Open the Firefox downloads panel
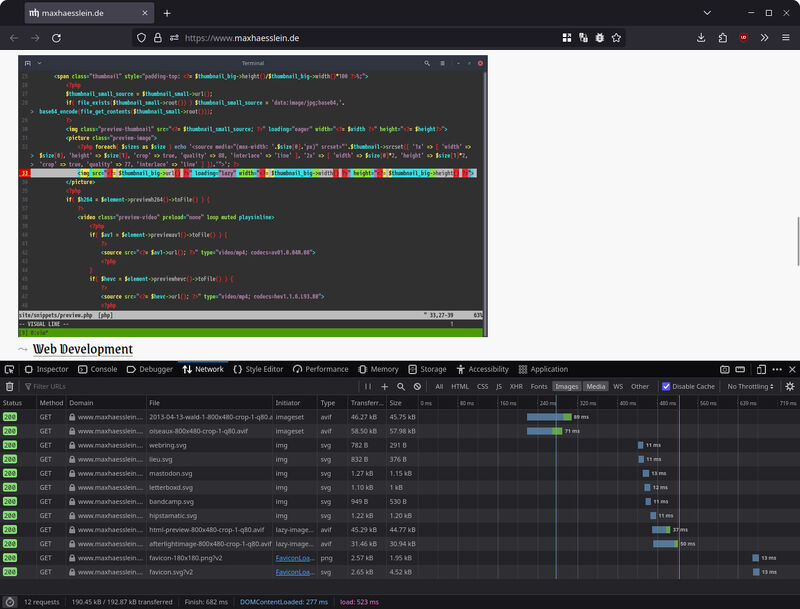The image size is (800, 609). tap(700, 38)
